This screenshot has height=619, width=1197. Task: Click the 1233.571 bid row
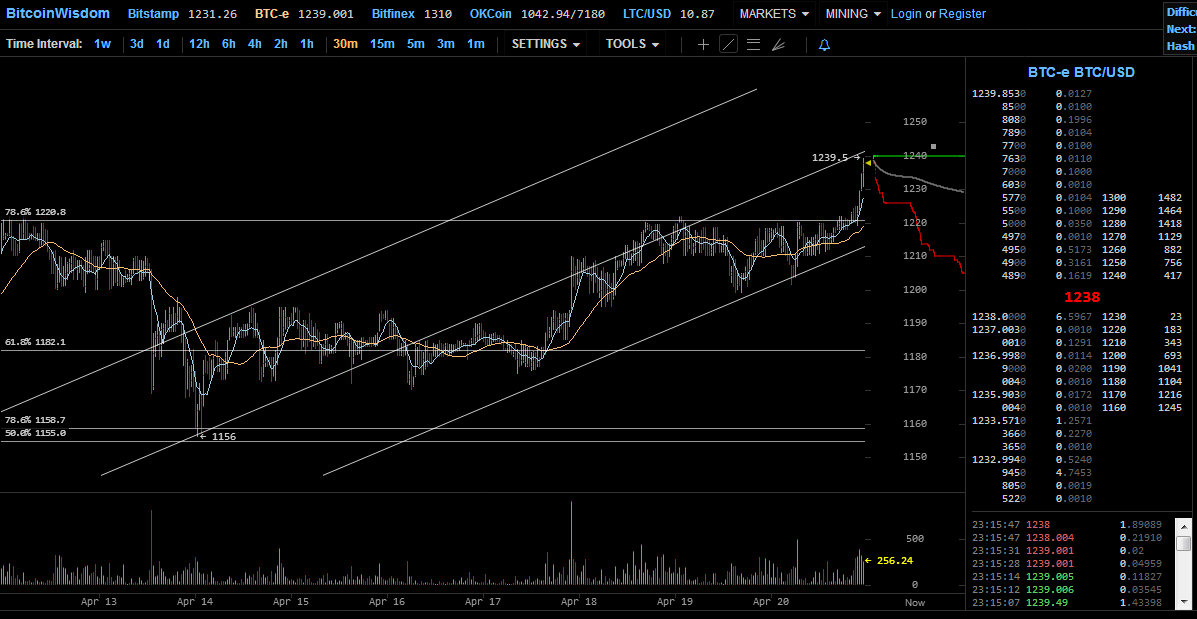[1032, 421]
